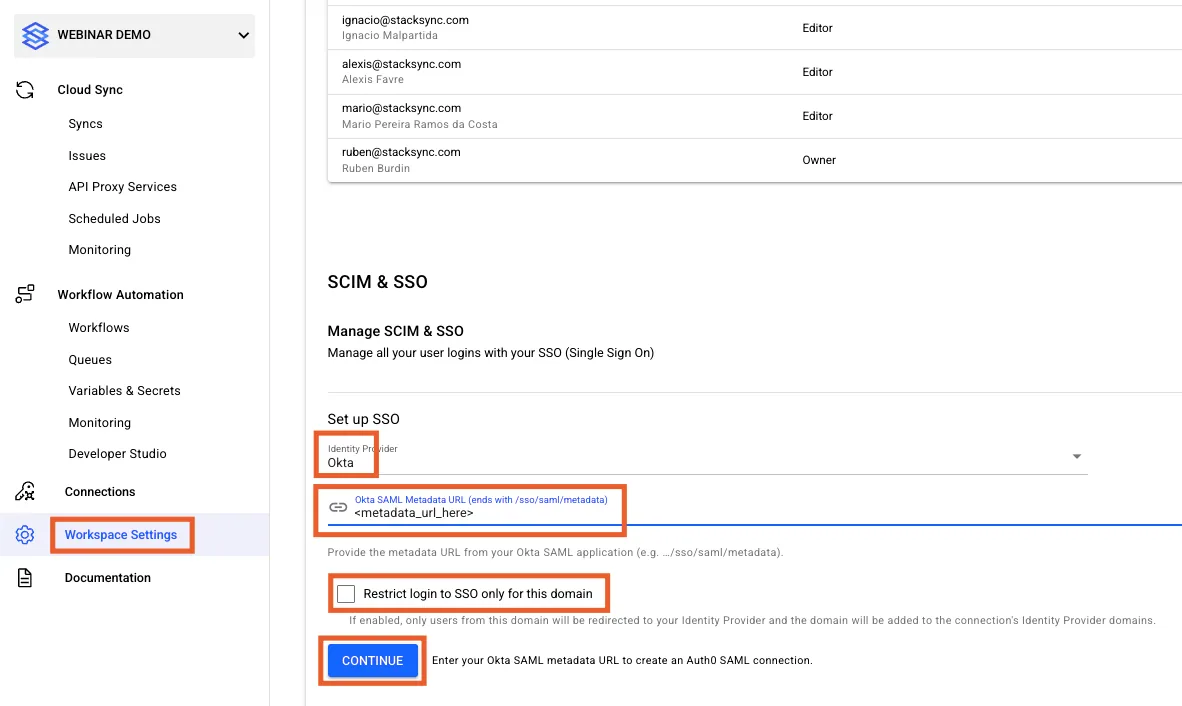This screenshot has height=706, width=1182.
Task: Click the Workspace Settings gear icon
Action: (25, 535)
